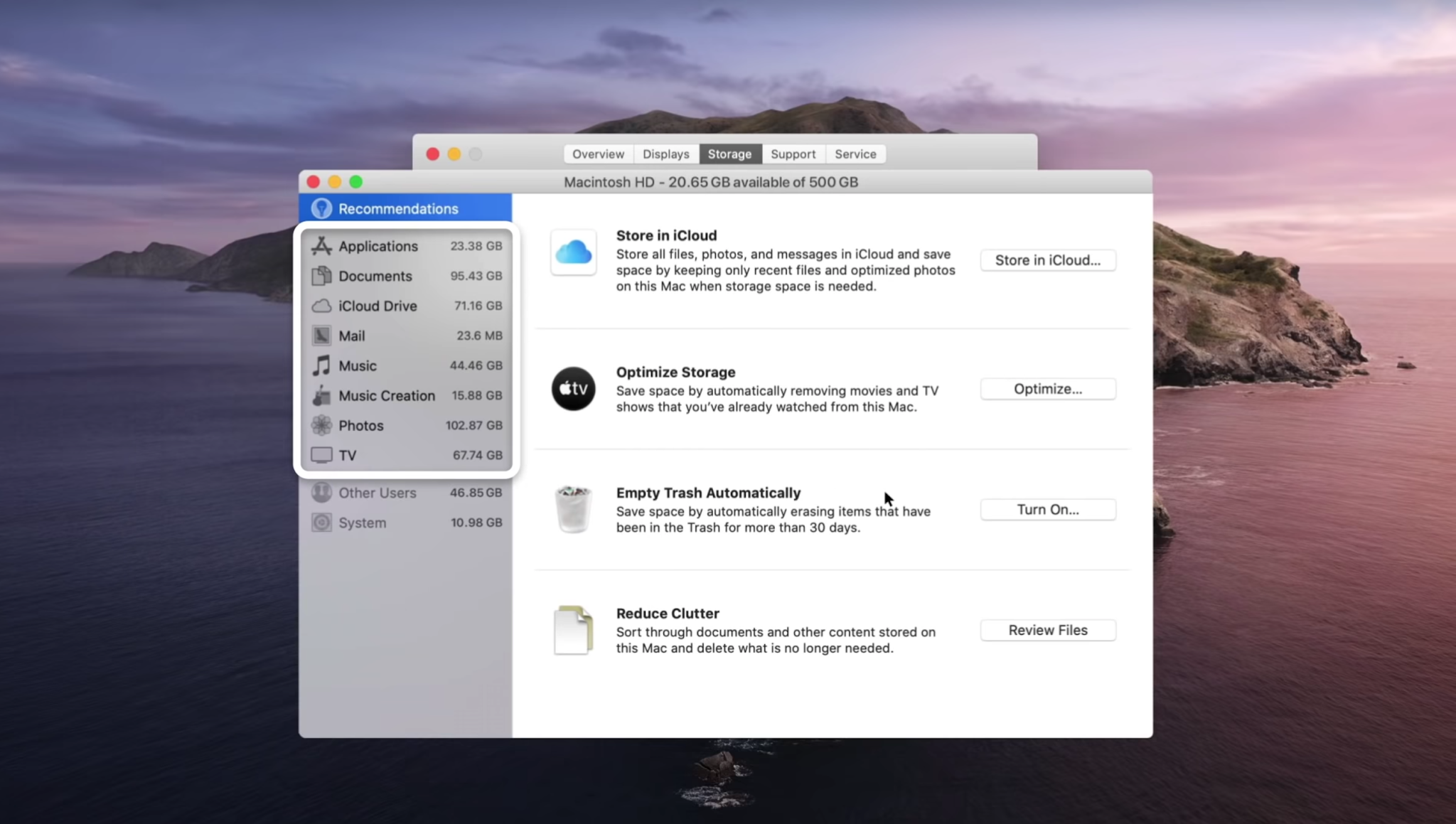Select the Applications category icon

coord(322,246)
